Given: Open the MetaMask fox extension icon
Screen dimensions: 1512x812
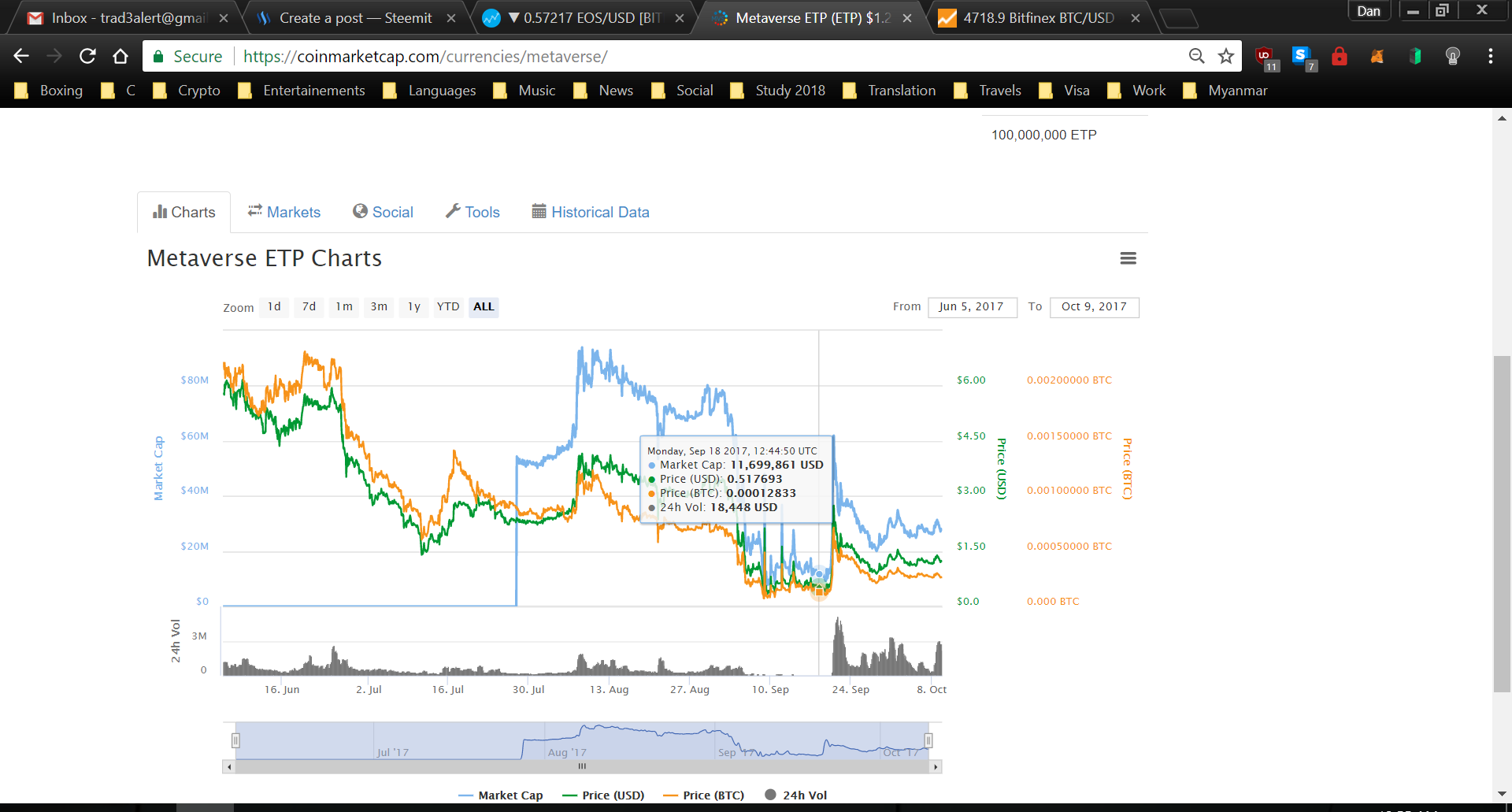Looking at the screenshot, I should click(x=1377, y=56).
